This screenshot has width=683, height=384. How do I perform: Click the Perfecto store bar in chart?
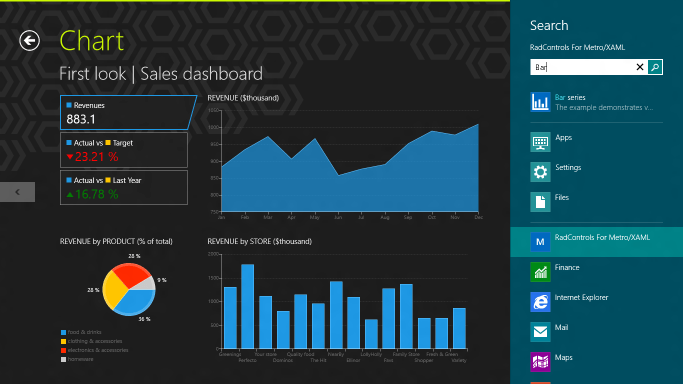(x=247, y=307)
